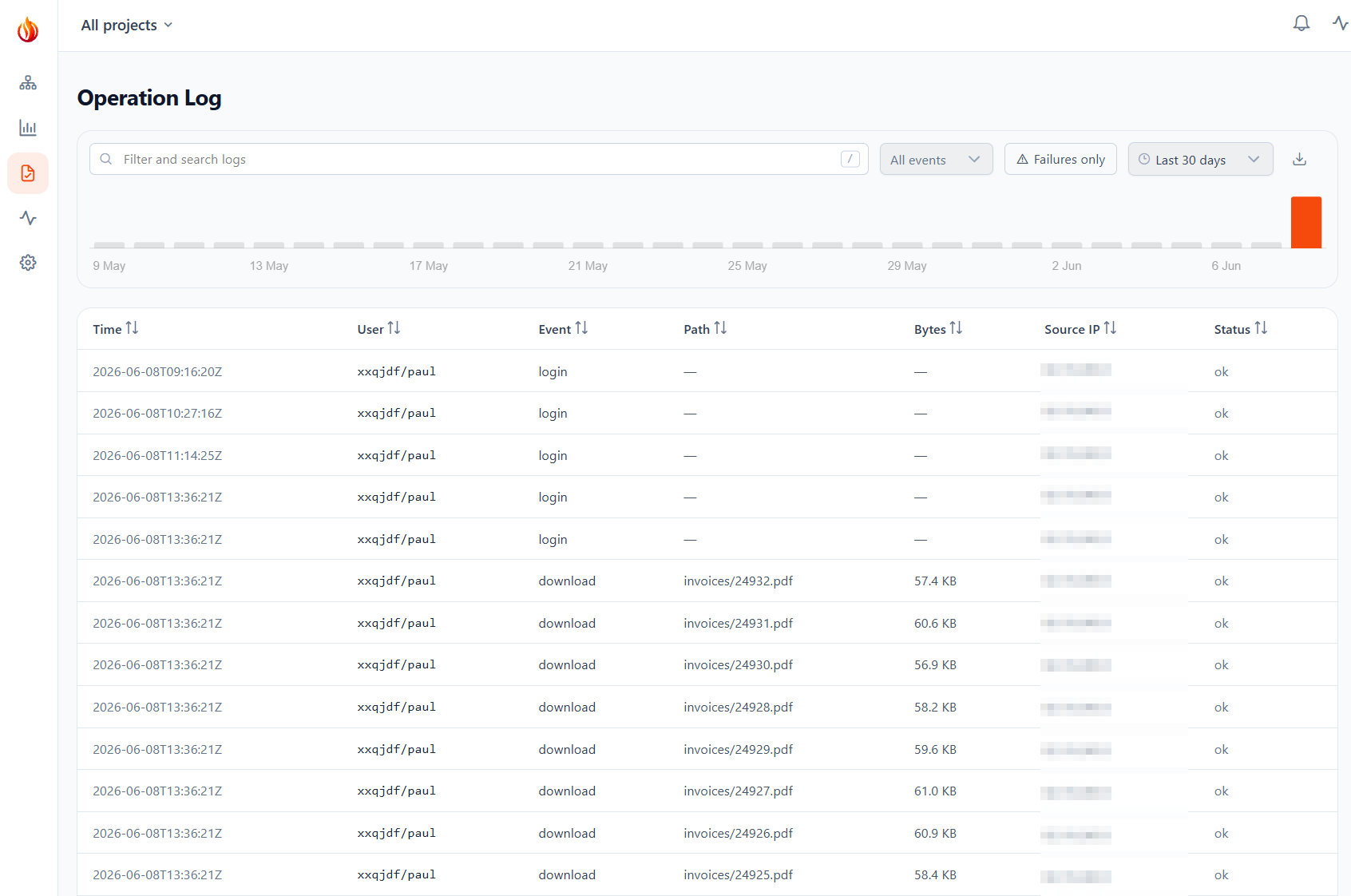Select the orange histogram bar for latest day
Screen dimensions: 1351x896
(1306, 222)
